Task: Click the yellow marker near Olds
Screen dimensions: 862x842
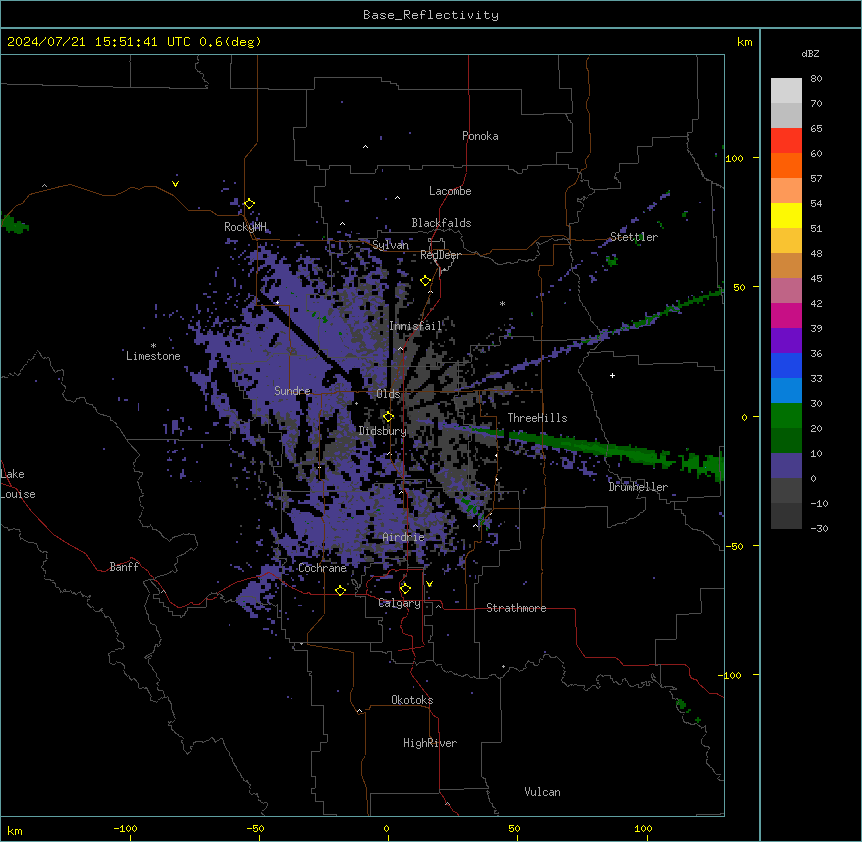Action: [388, 417]
